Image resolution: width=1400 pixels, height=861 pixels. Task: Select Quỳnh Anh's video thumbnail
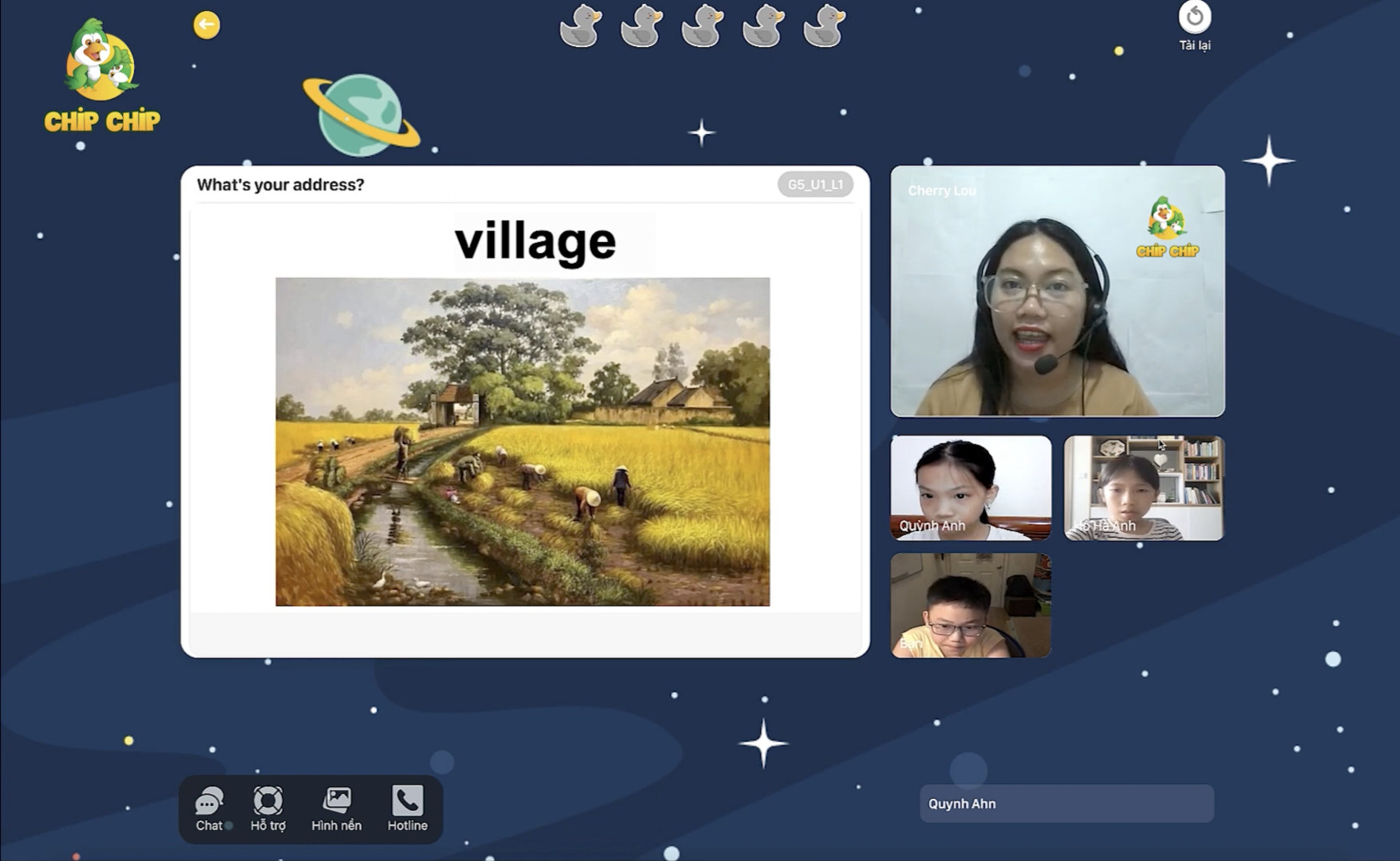pos(970,487)
